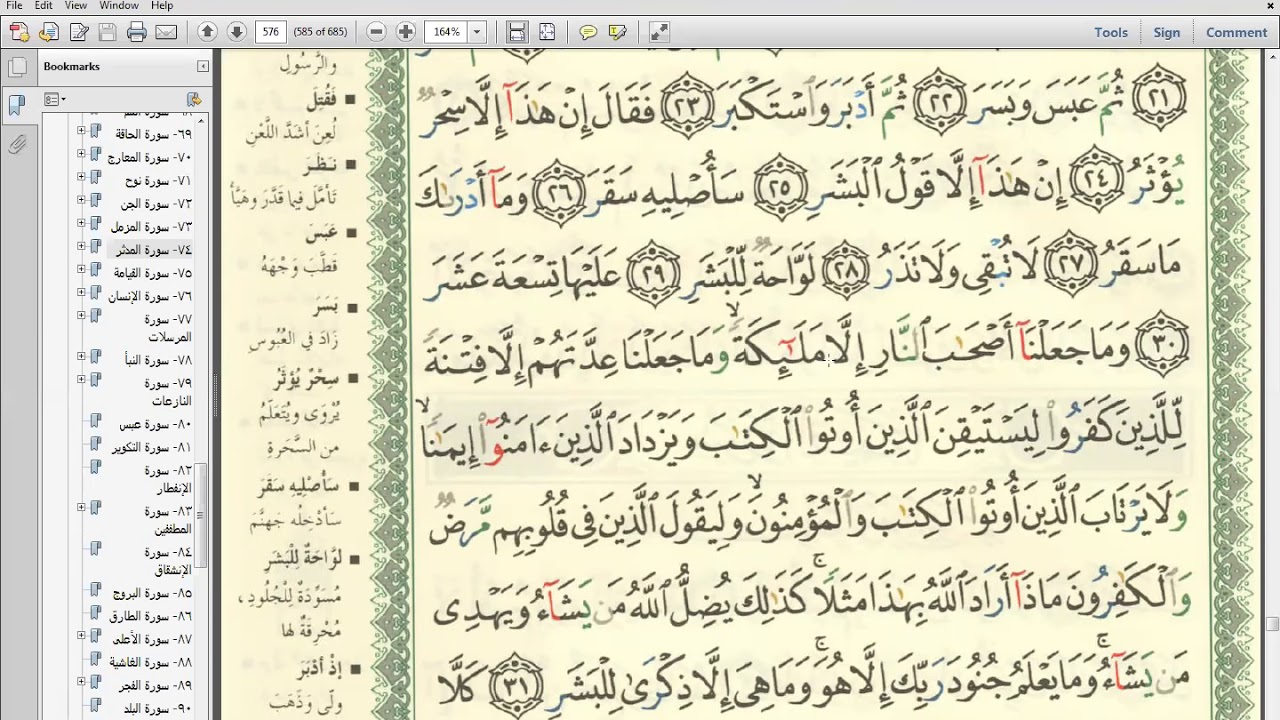The height and width of the screenshot is (720, 1280).
Task: Add a sticky note comment
Action: 588,32
